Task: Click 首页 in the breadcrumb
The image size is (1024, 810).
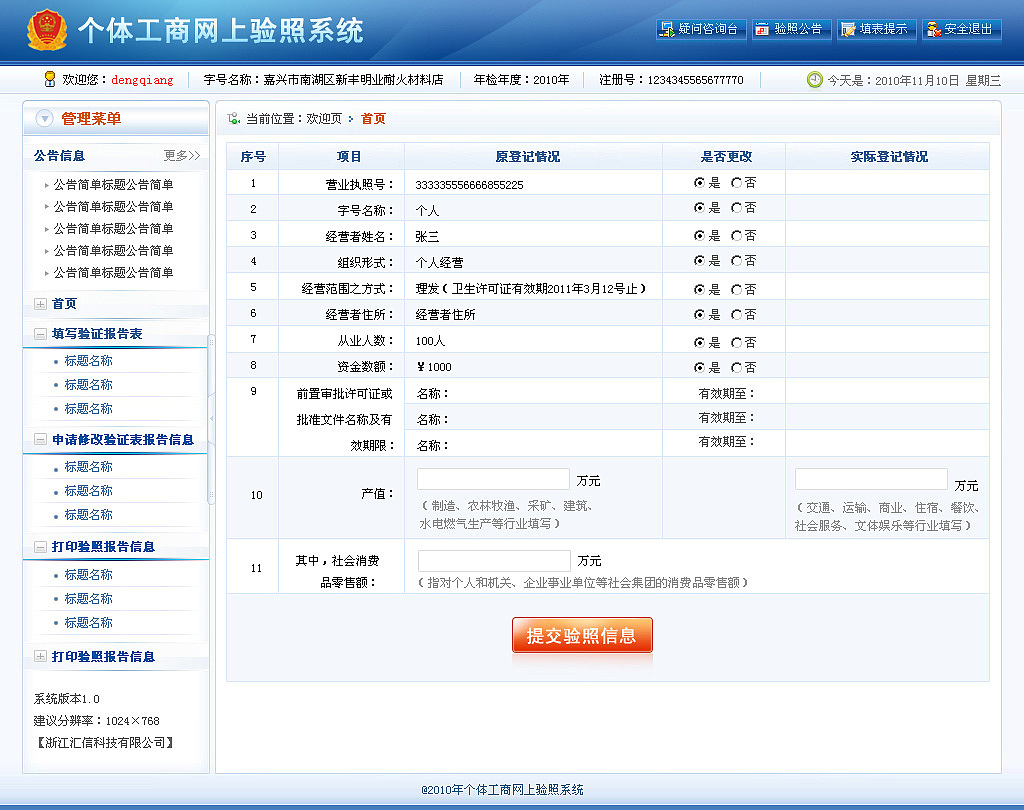Action: click(373, 118)
